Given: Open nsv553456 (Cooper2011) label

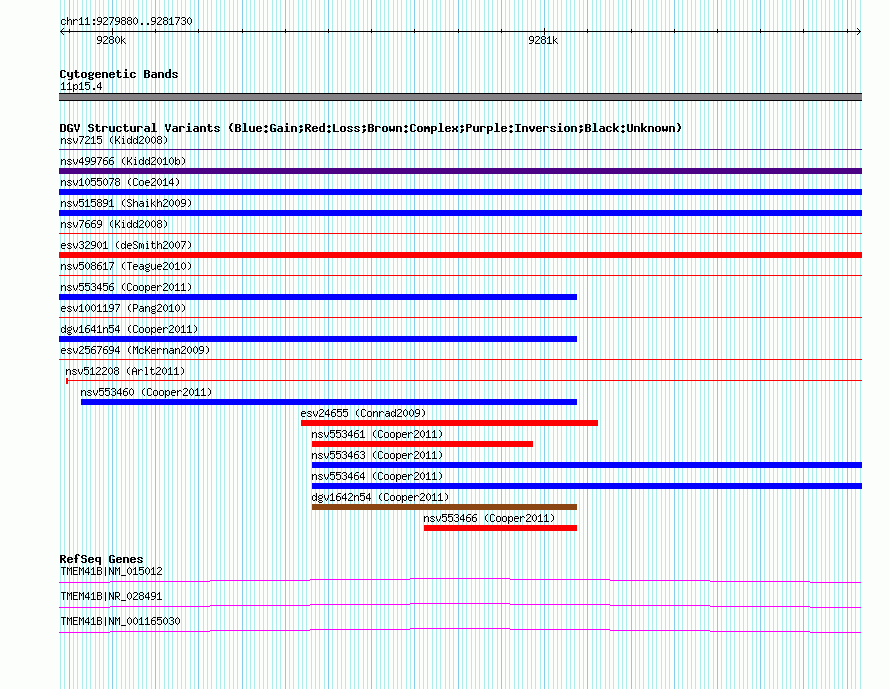Looking at the screenshot, I should point(126,287).
